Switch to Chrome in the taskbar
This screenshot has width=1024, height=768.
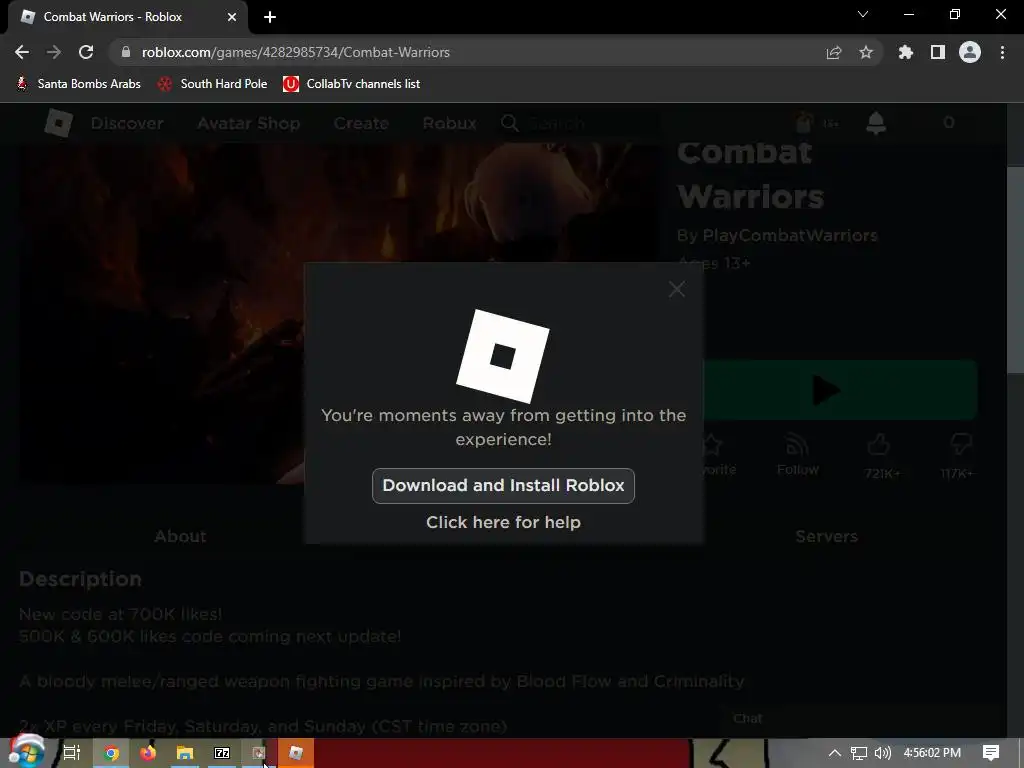click(112, 753)
